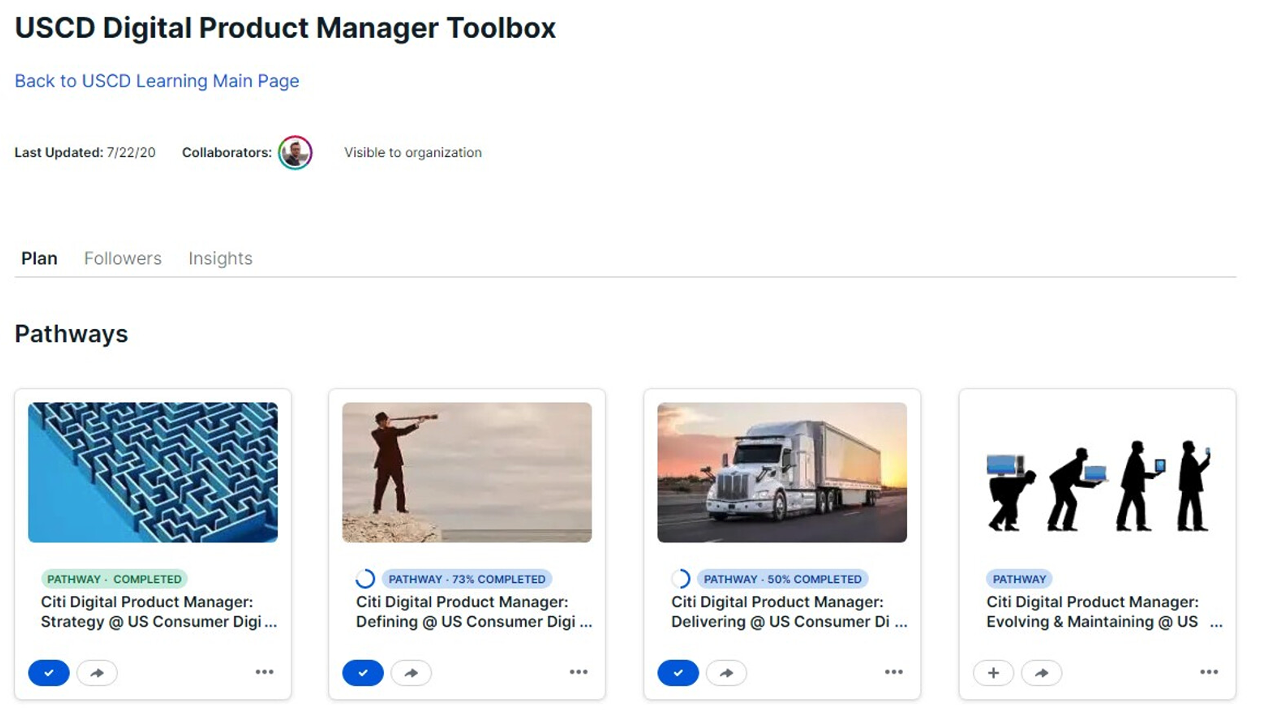The image size is (1264, 727).
Task: Click the share arrow on Defining pathway card
Action: click(x=411, y=673)
